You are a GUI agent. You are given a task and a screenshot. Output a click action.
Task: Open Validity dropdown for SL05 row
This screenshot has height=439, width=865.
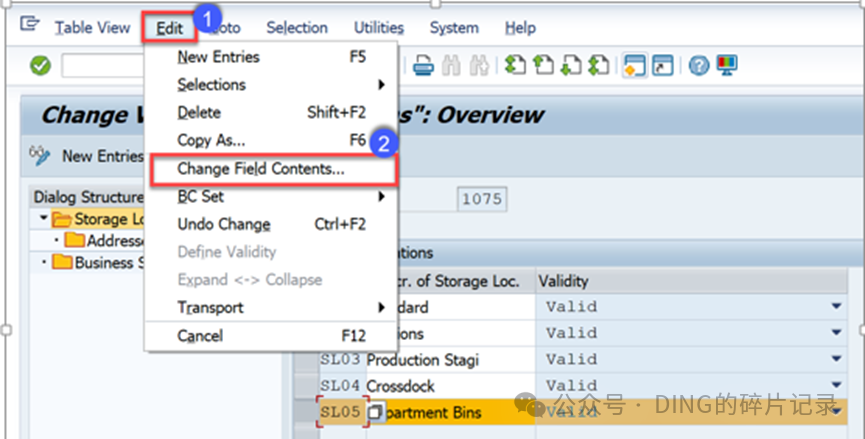tap(836, 411)
